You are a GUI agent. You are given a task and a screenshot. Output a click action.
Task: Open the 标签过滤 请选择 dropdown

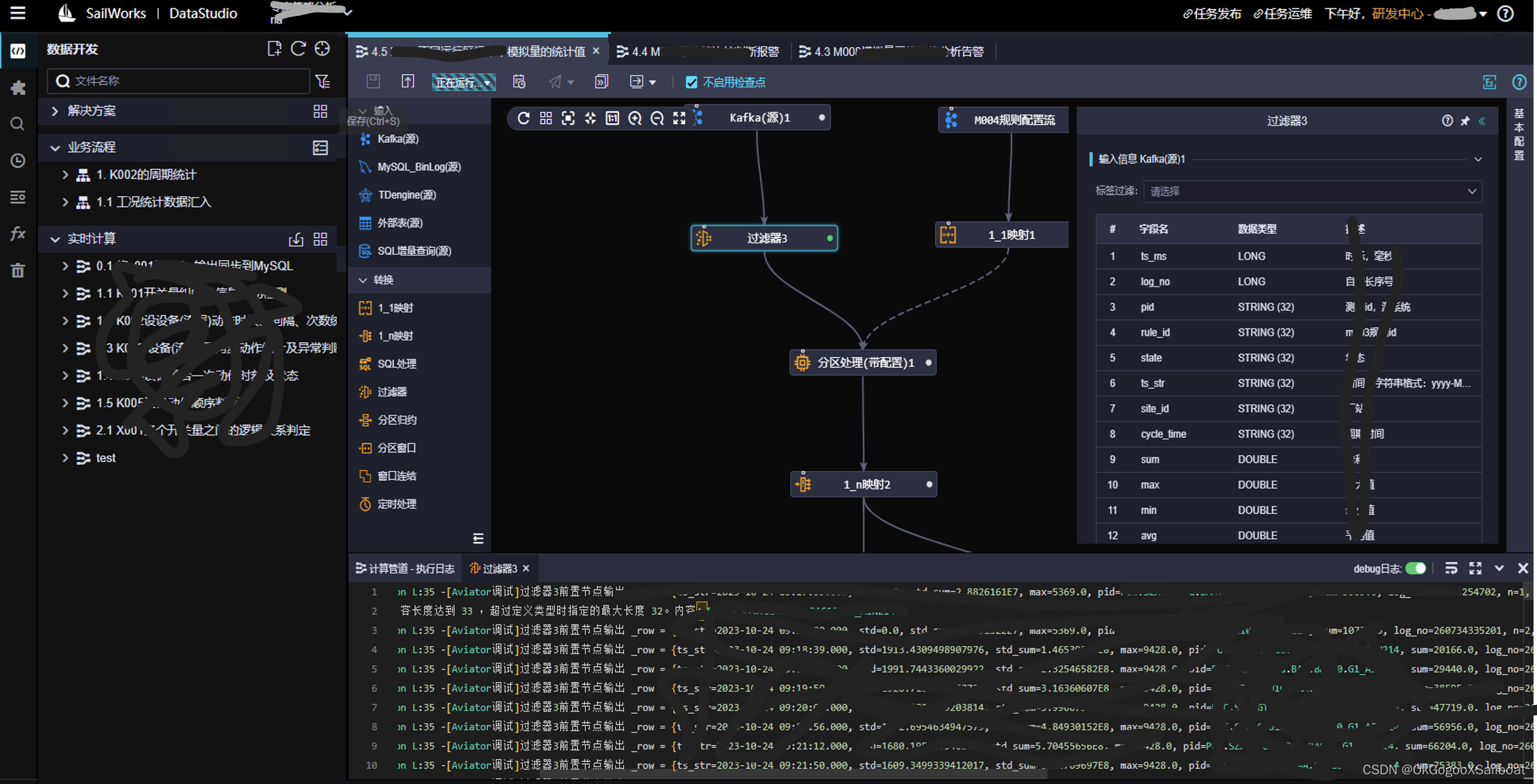point(1312,191)
